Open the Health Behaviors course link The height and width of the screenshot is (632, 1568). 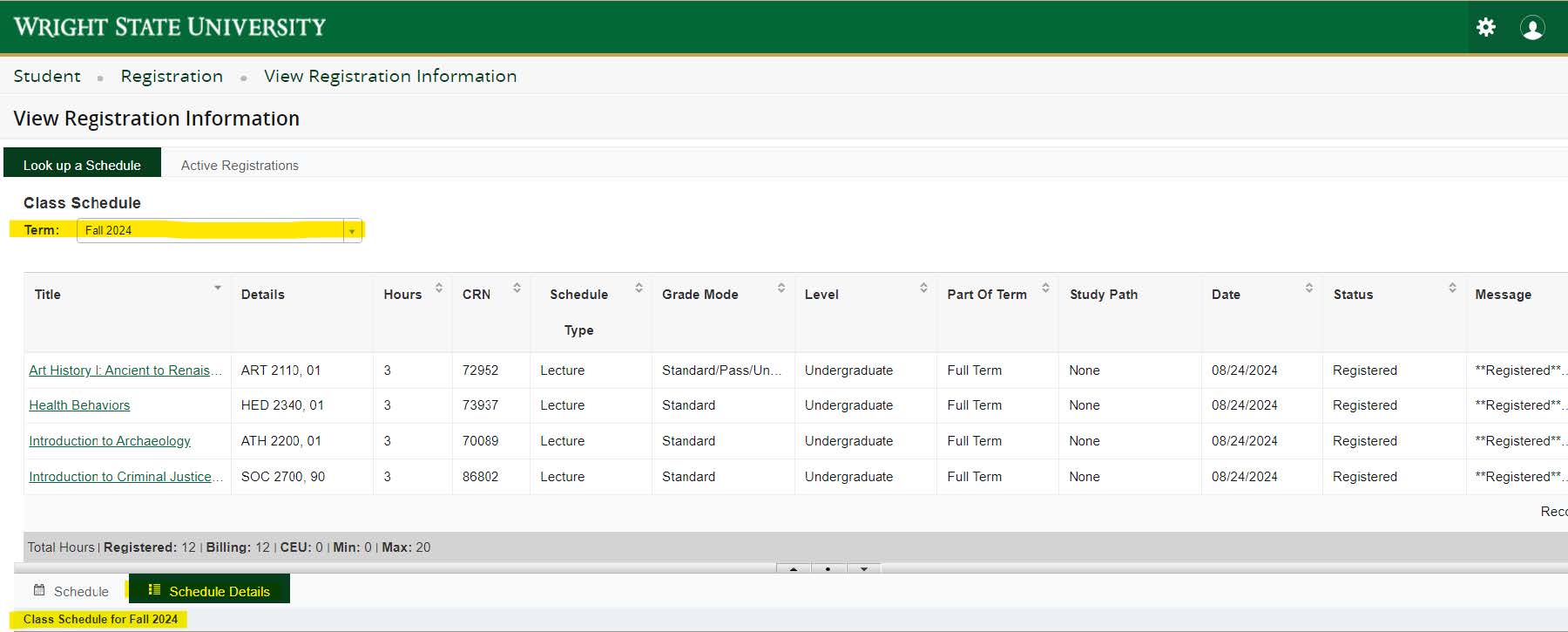[x=79, y=405]
